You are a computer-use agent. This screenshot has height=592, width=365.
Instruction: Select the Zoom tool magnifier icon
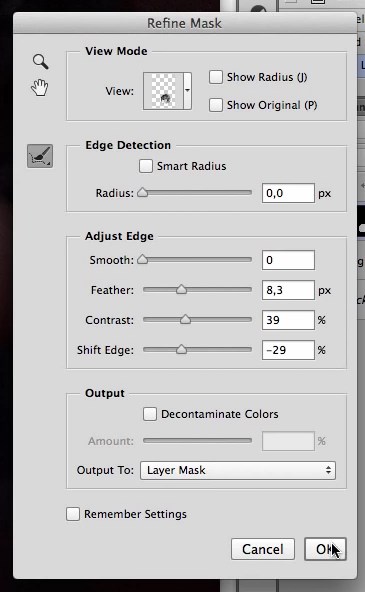click(40, 62)
